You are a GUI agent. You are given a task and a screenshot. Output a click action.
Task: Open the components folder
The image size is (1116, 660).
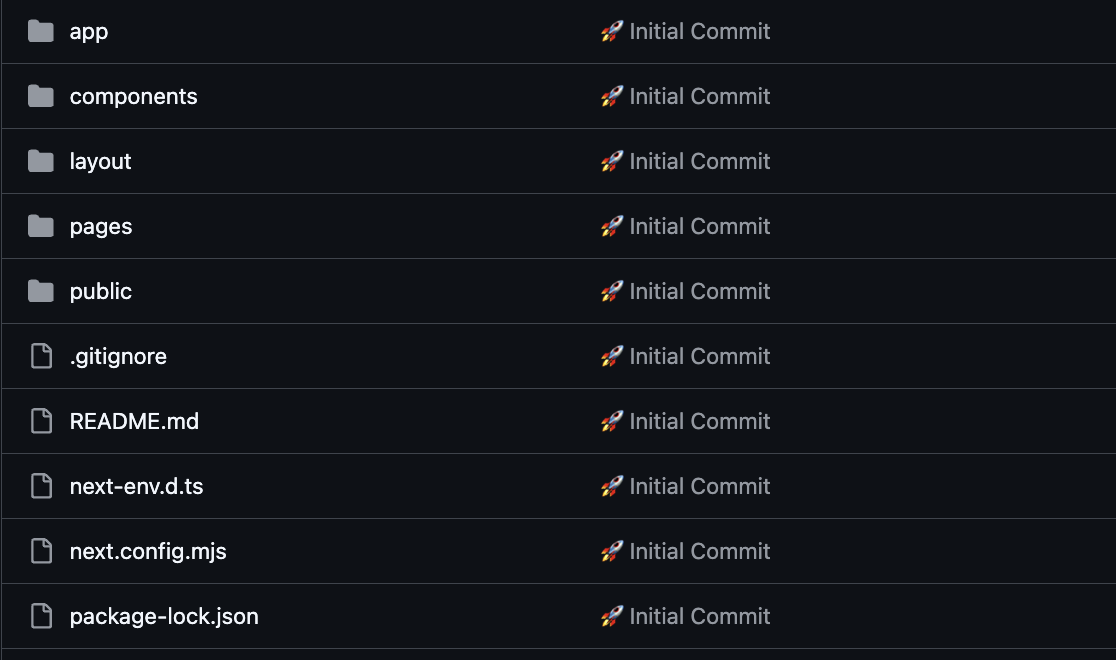tap(133, 96)
